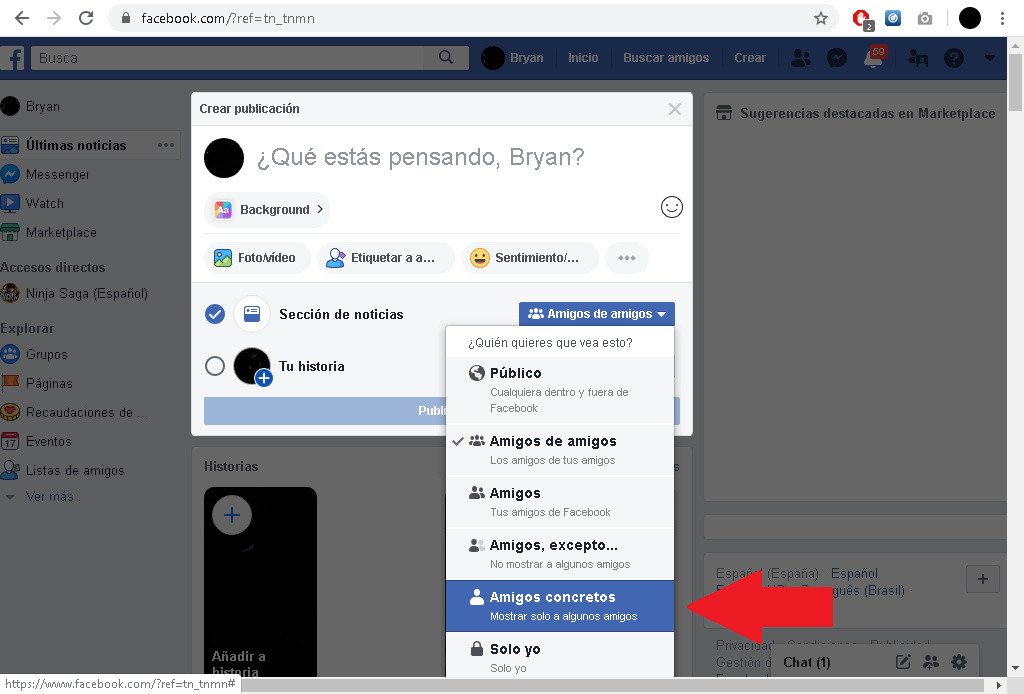This screenshot has height=694, width=1024.
Task: Open Watch from the left sidebar
Action: click(x=46, y=203)
